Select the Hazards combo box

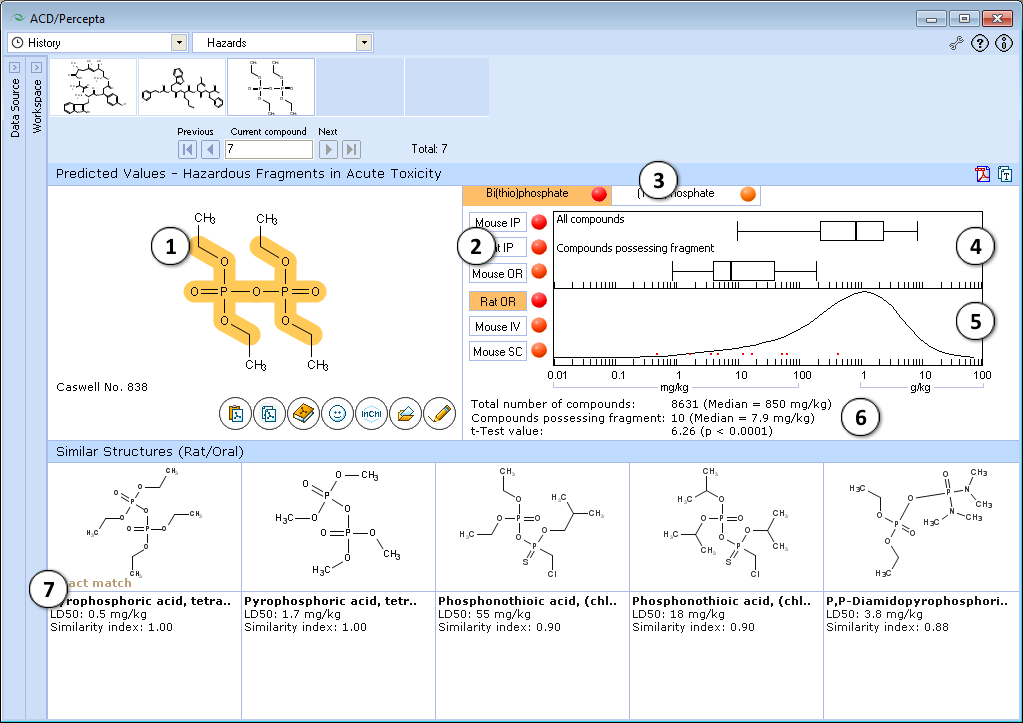coord(283,42)
